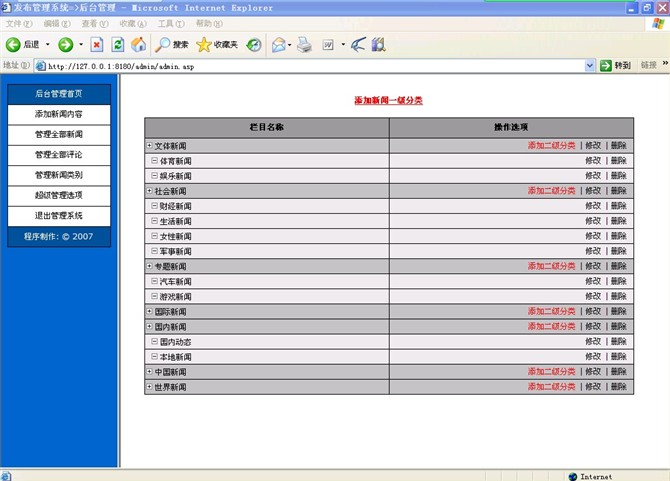Expand the Links (链接) toolbar chevron
Viewport: 670px width, 481px height.
coord(665,63)
